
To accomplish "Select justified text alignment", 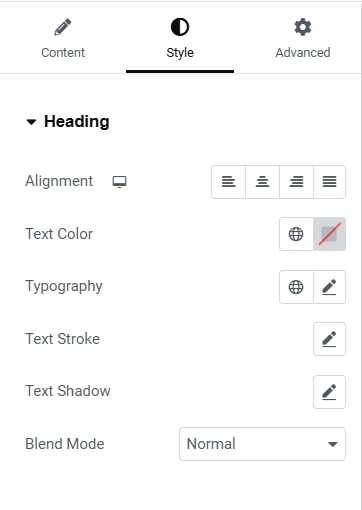I will point(329,182).
